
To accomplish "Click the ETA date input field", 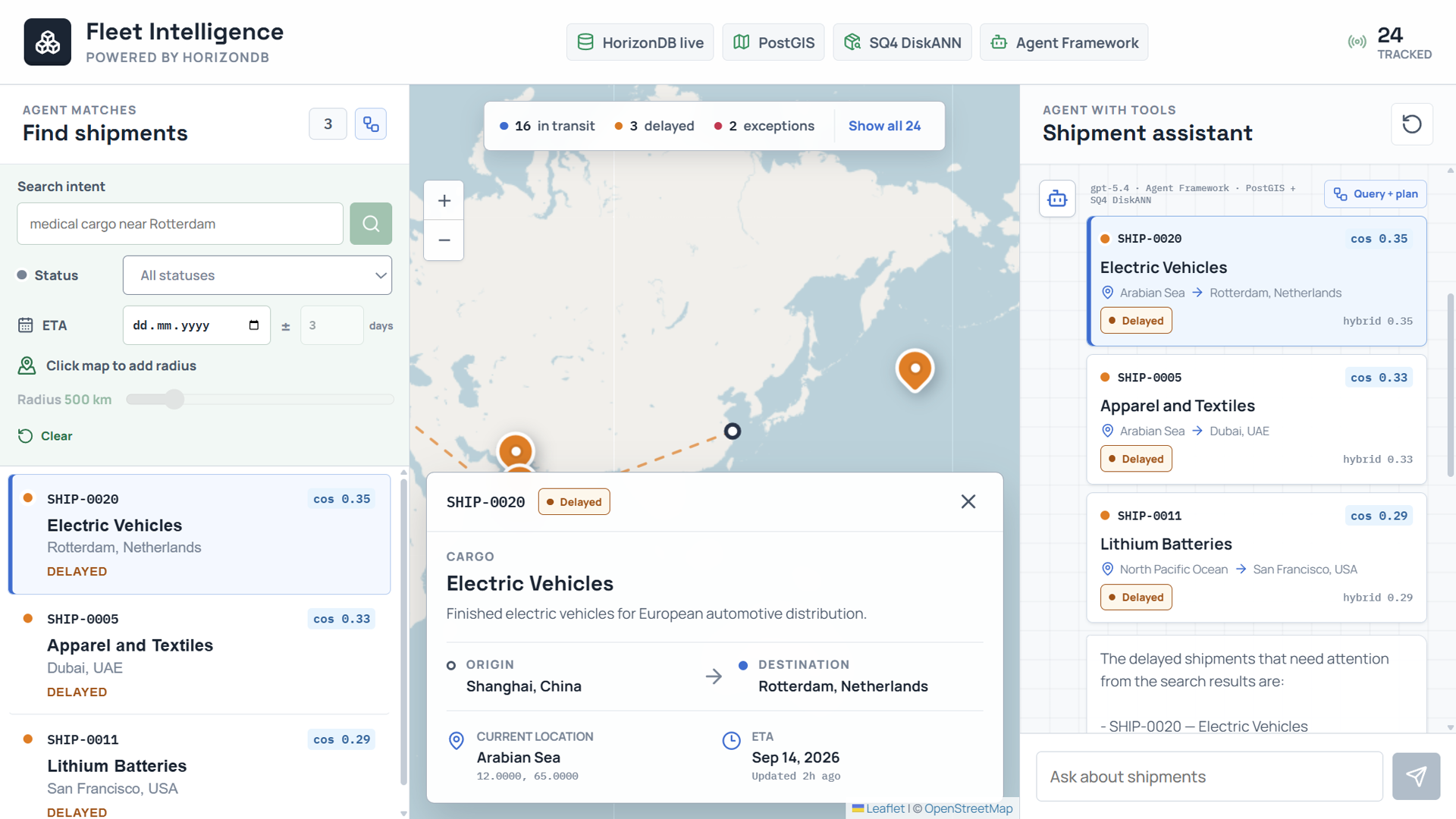I will coord(196,325).
